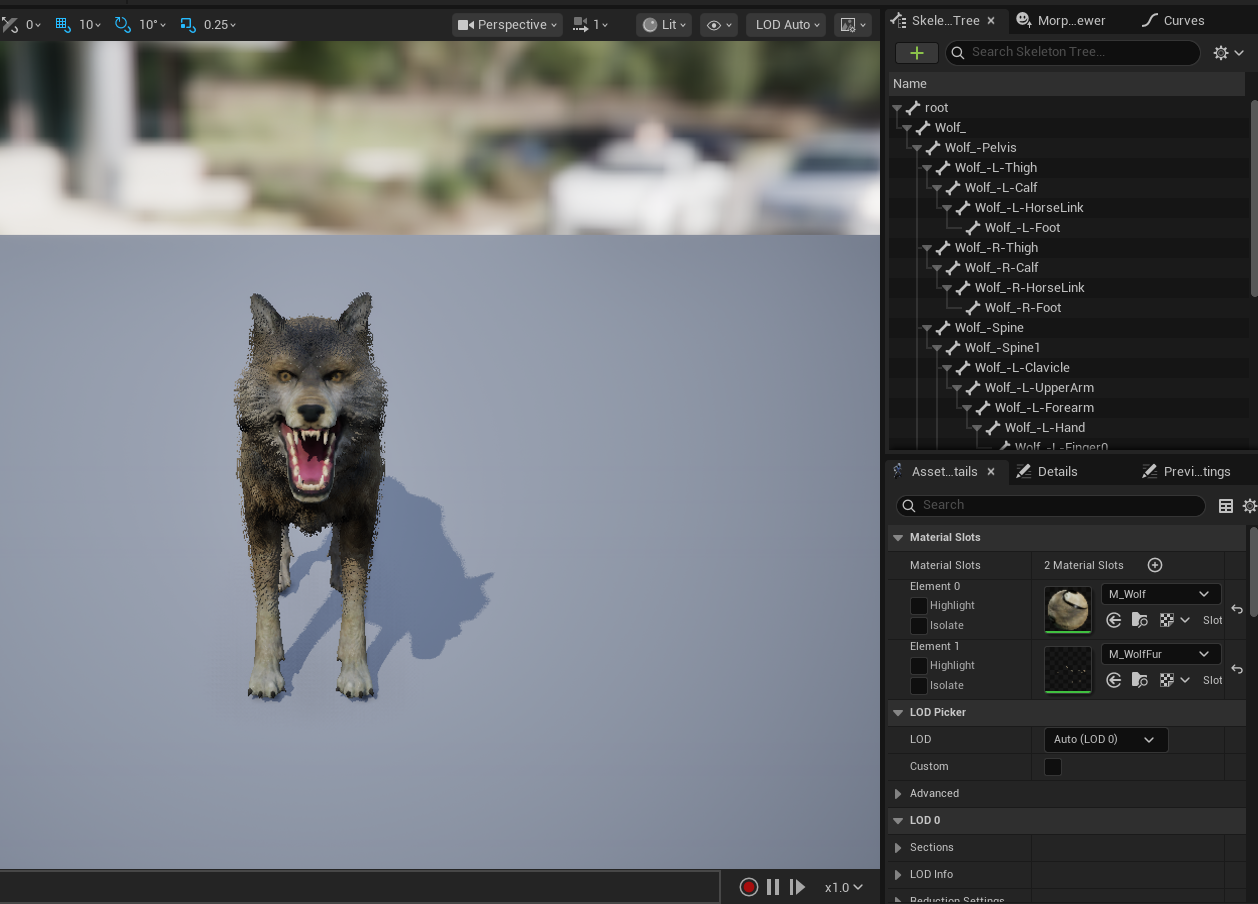
Task: Use selected asset for Element 0 material
Action: 1114,621
